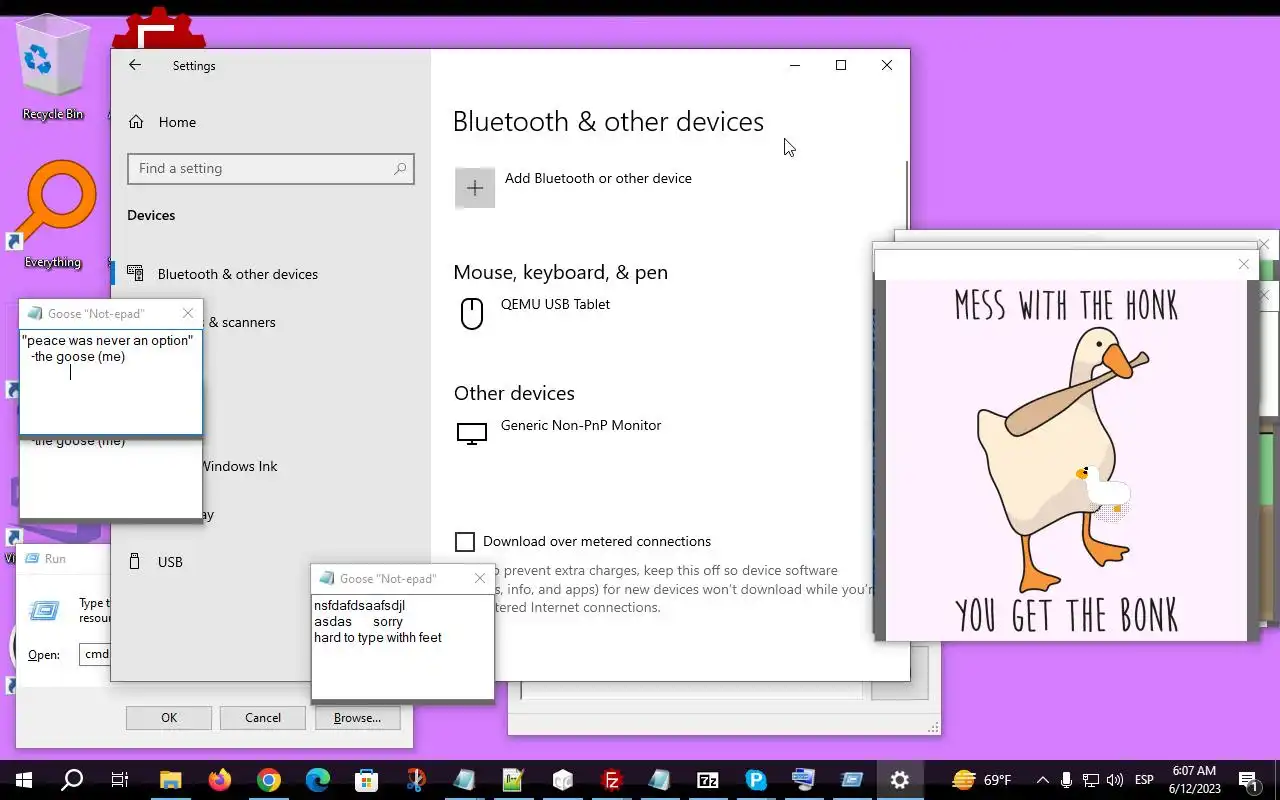Close the honk bonk goose image window
The height and width of the screenshot is (800, 1280).
(x=1243, y=265)
